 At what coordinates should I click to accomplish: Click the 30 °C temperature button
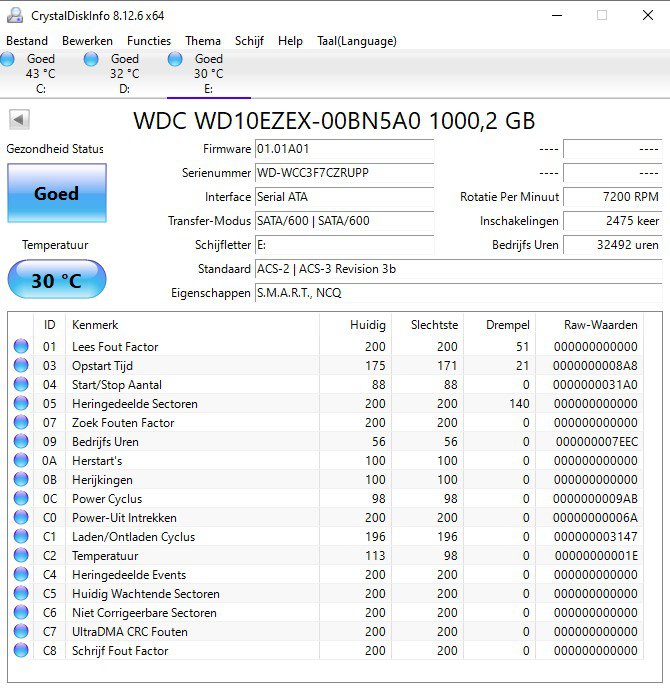[57, 279]
